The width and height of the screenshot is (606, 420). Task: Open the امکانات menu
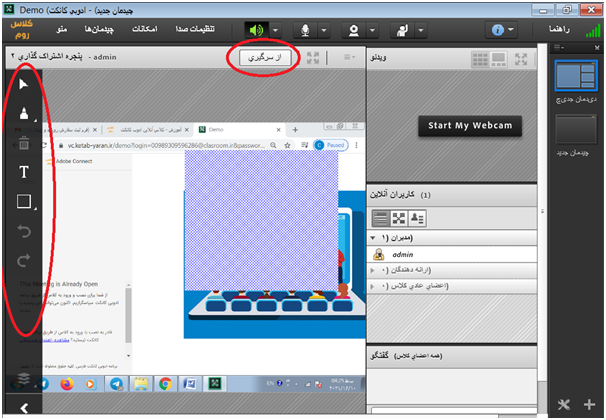click(145, 29)
